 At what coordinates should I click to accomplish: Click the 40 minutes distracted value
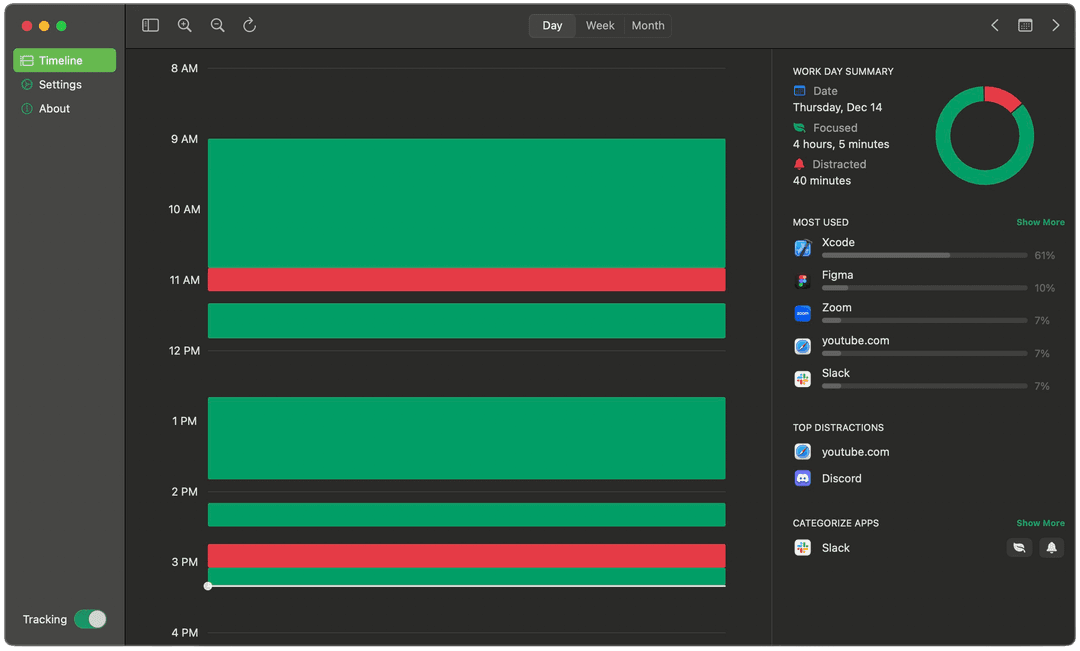(822, 180)
